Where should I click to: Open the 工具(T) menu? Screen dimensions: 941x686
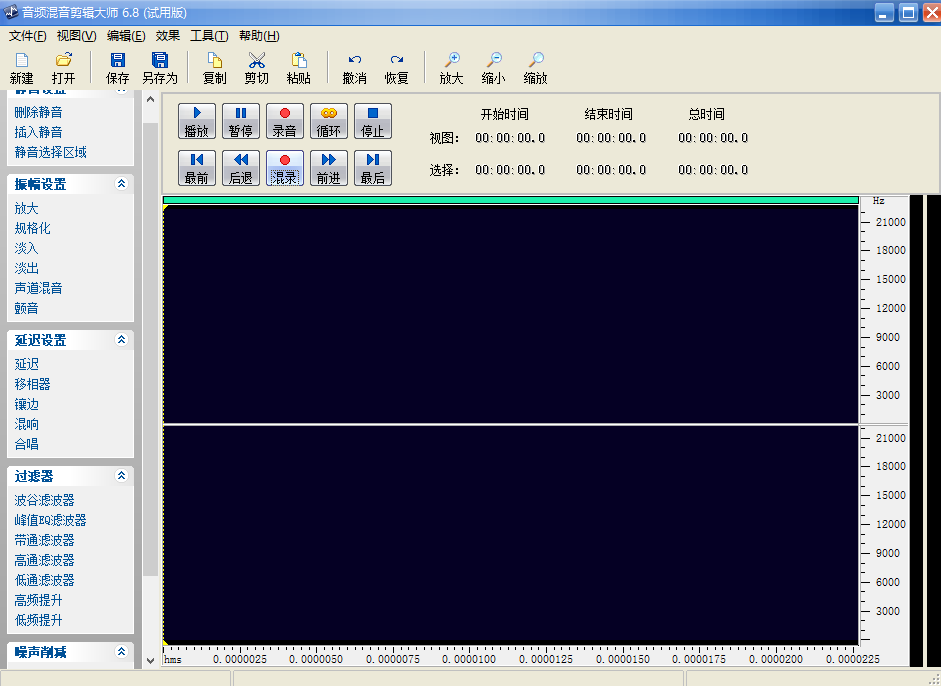coord(209,36)
